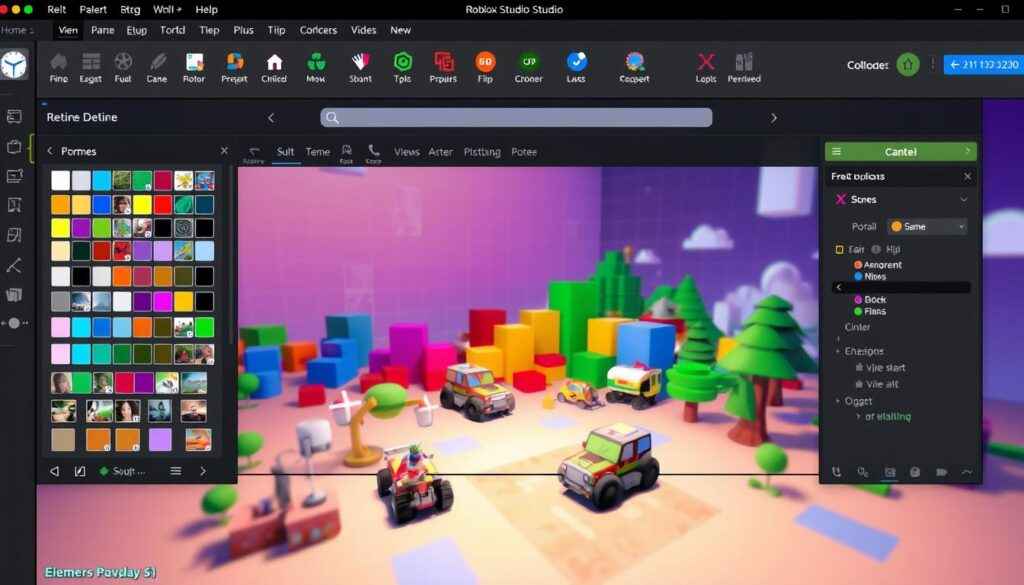Click the phone icon above viewport
This screenshot has height=585, width=1024.
374,150
